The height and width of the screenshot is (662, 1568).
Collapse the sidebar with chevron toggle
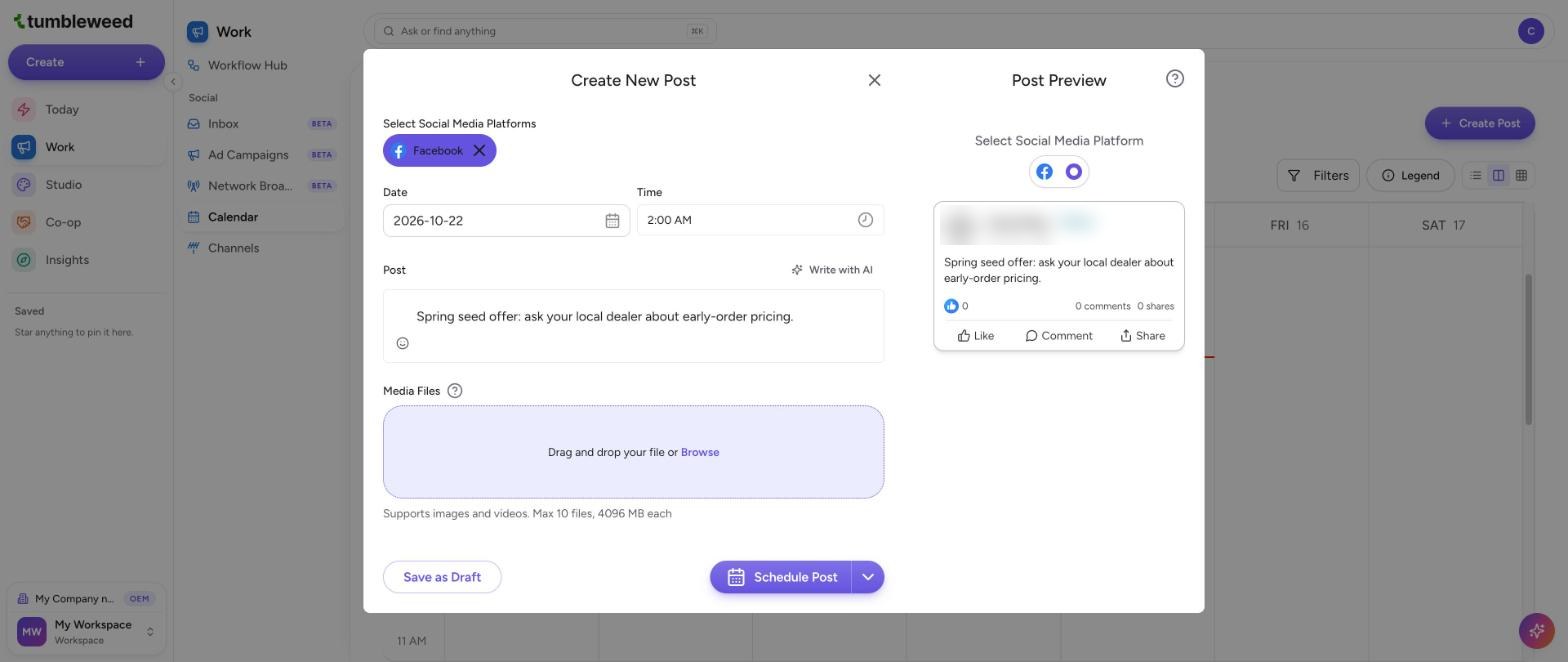pyautogui.click(x=172, y=82)
